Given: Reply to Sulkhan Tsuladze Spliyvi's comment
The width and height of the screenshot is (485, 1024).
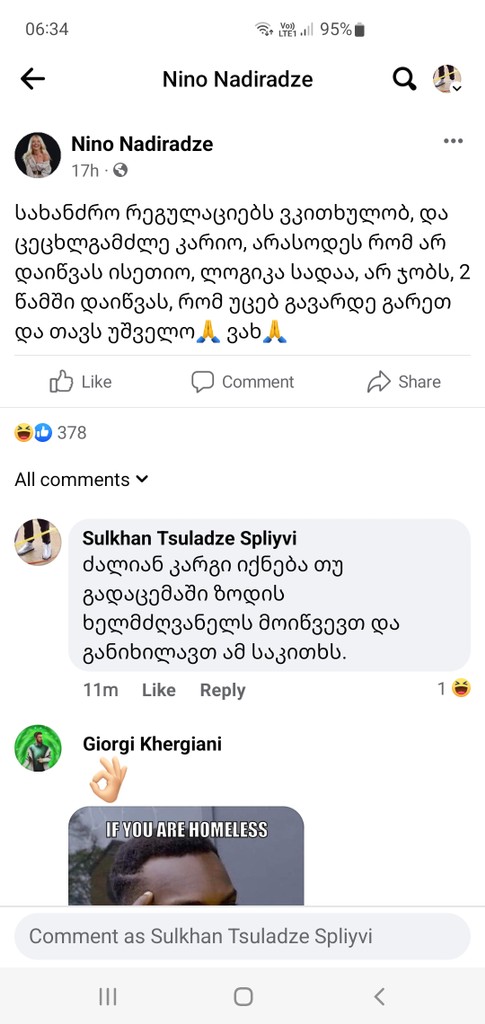Looking at the screenshot, I should [223, 690].
